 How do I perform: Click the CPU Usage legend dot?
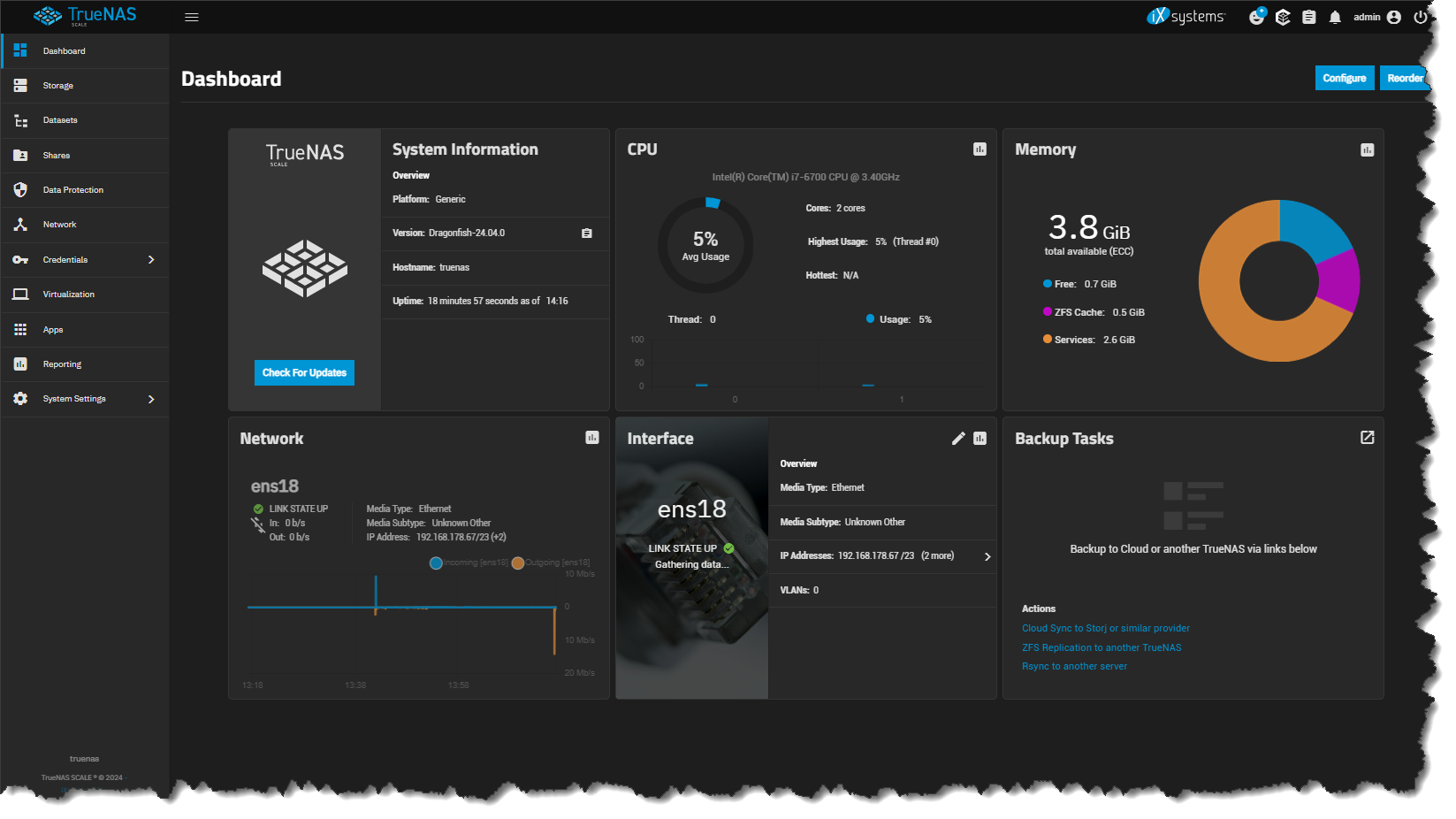point(871,319)
